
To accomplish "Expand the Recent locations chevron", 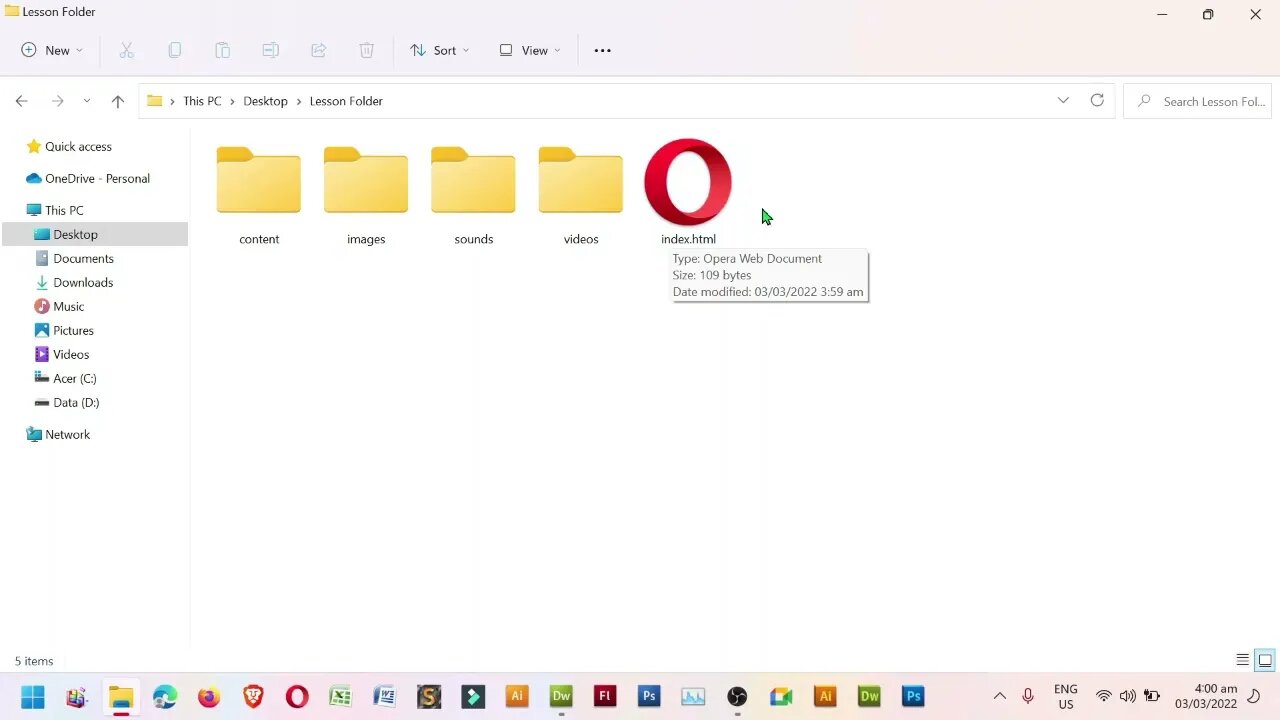I will pyautogui.click(x=87, y=101).
